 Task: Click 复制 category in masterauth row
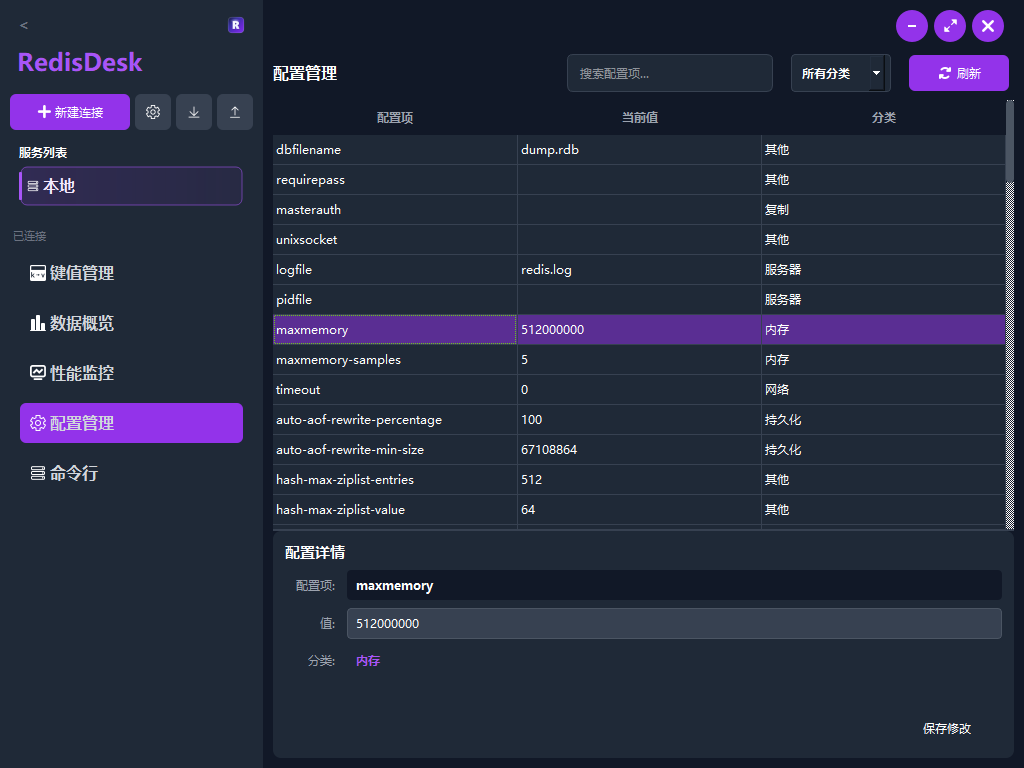coord(884,210)
